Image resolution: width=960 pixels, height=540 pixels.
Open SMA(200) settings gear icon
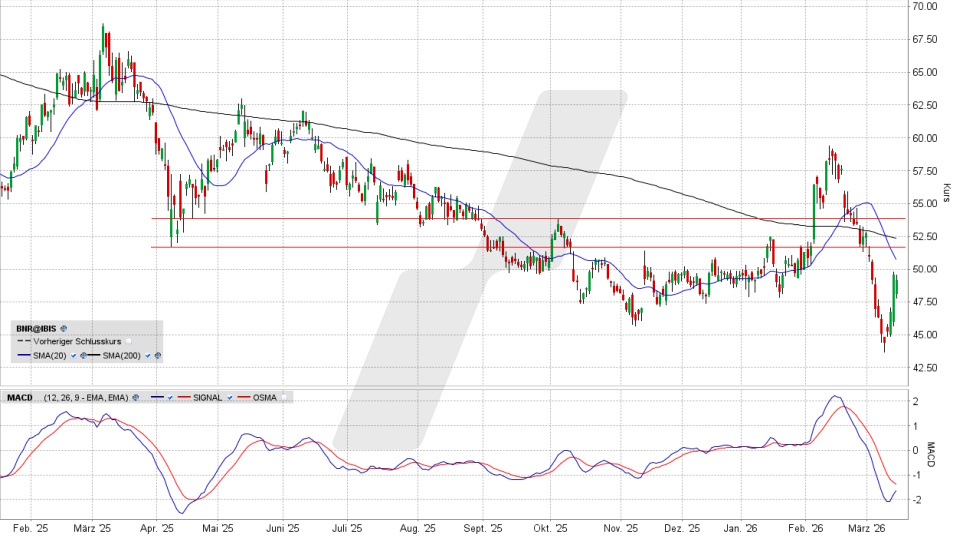pyautogui.click(x=158, y=356)
